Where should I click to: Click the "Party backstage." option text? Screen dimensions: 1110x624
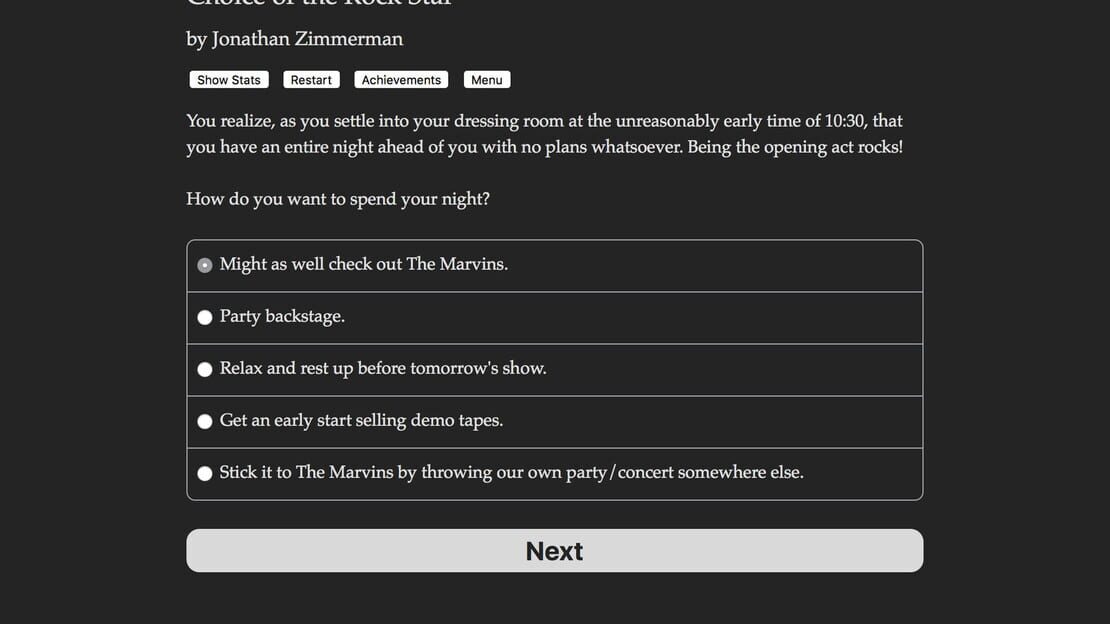pos(282,317)
